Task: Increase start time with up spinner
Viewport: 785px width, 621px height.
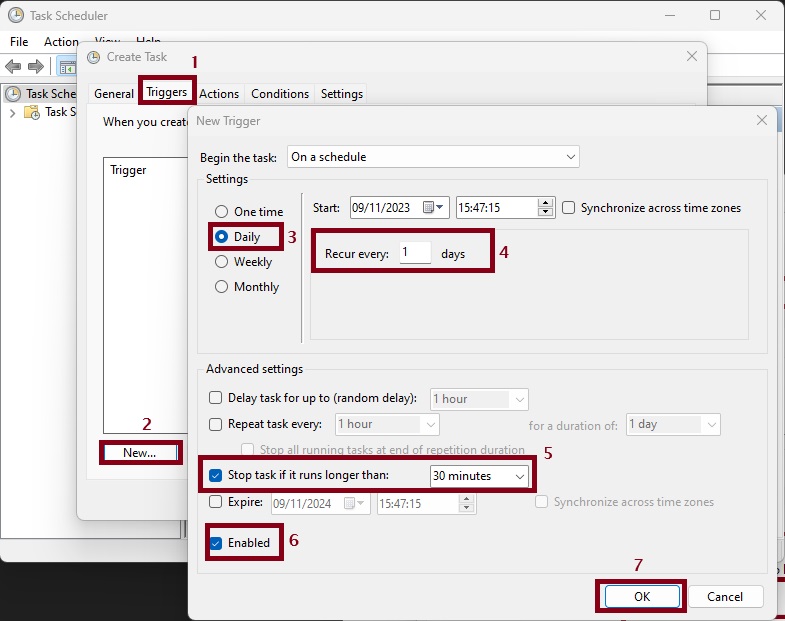Action: point(545,203)
